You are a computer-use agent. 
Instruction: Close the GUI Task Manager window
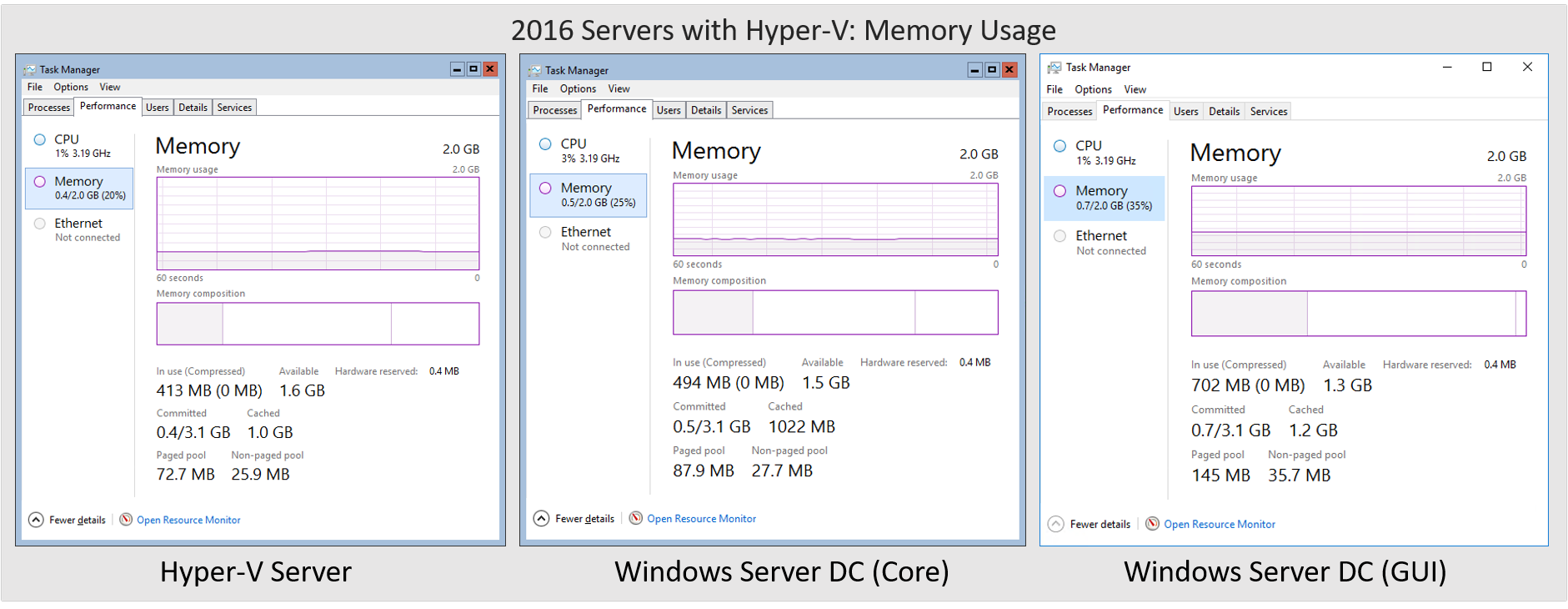[1527, 67]
